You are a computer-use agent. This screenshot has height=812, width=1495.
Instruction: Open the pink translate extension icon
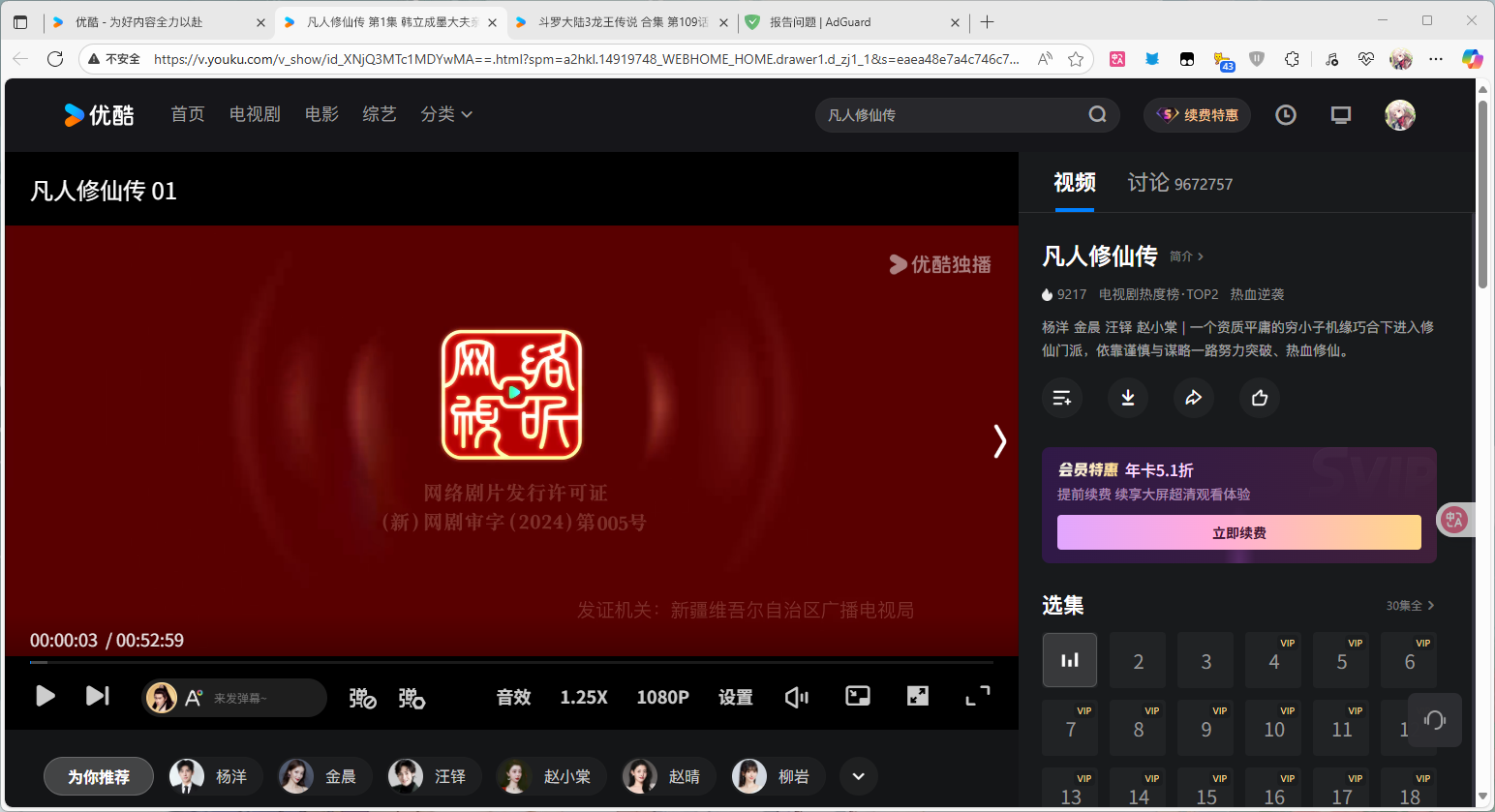(x=1117, y=59)
